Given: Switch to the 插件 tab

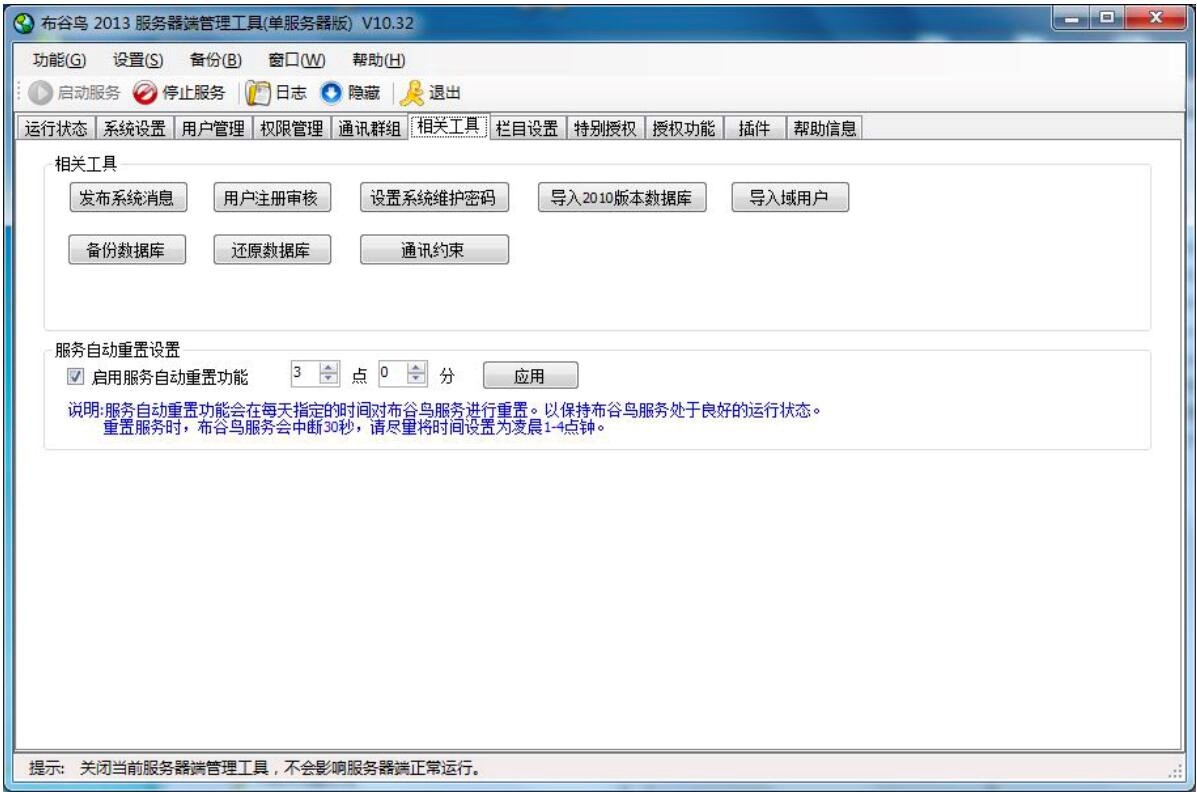Looking at the screenshot, I should pyautogui.click(x=754, y=128).
